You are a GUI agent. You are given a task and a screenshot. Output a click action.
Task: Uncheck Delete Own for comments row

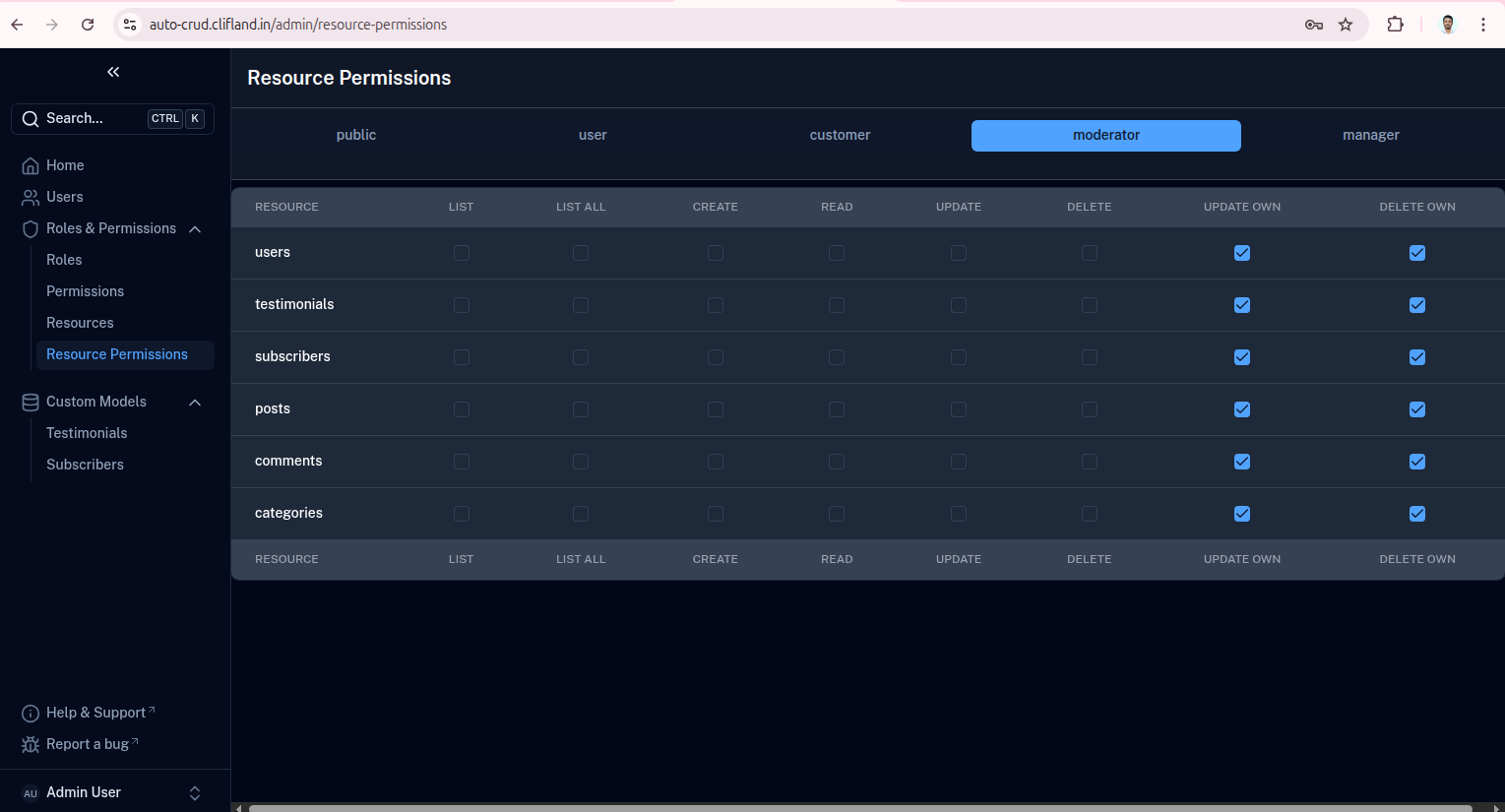click(1417, 462)
